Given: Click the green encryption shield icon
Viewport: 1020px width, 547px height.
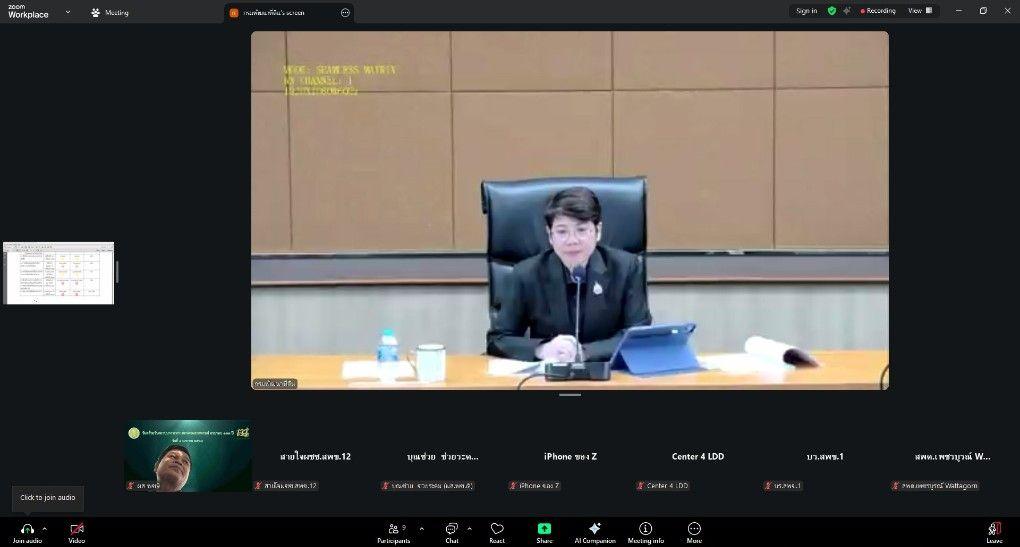Looking at the screenshot, I should [831, 11].
